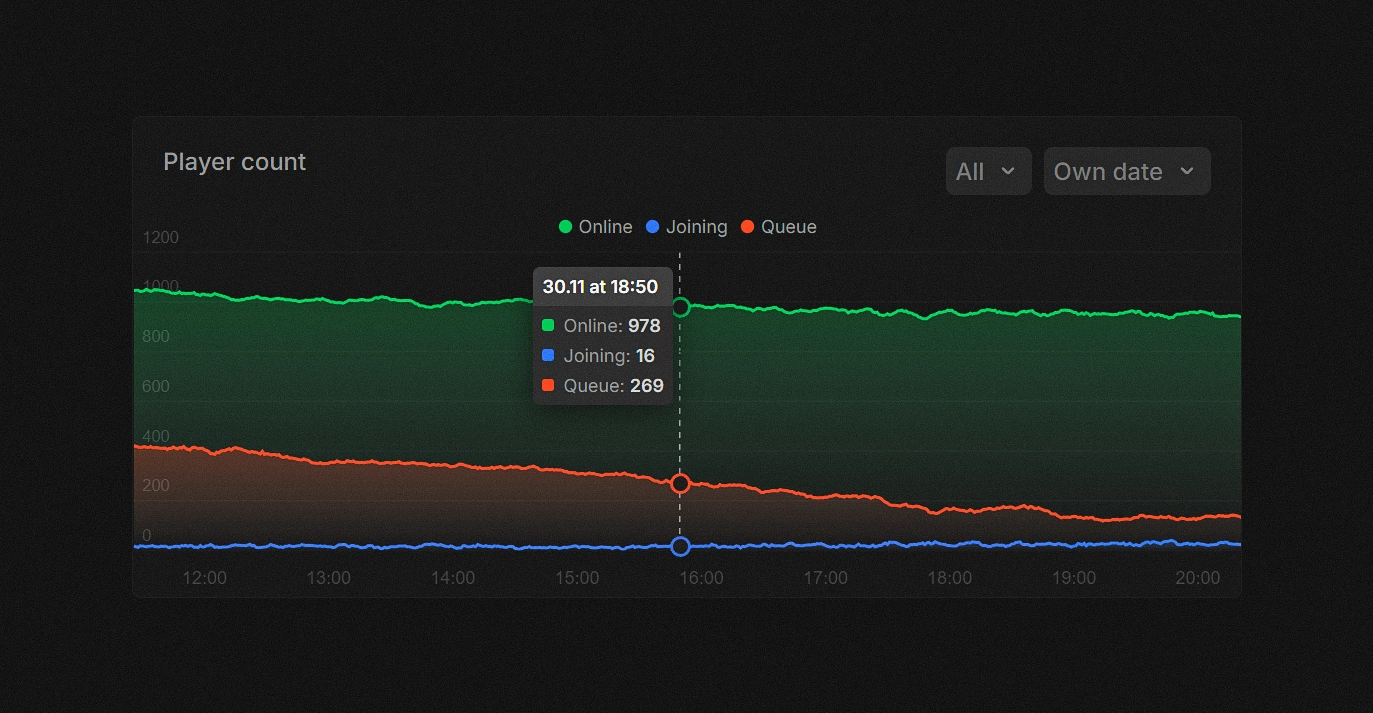The width and height of the screenshot is (1373, 713).
Task: Click the blue Joining legend dot
Action: (653, 227)
